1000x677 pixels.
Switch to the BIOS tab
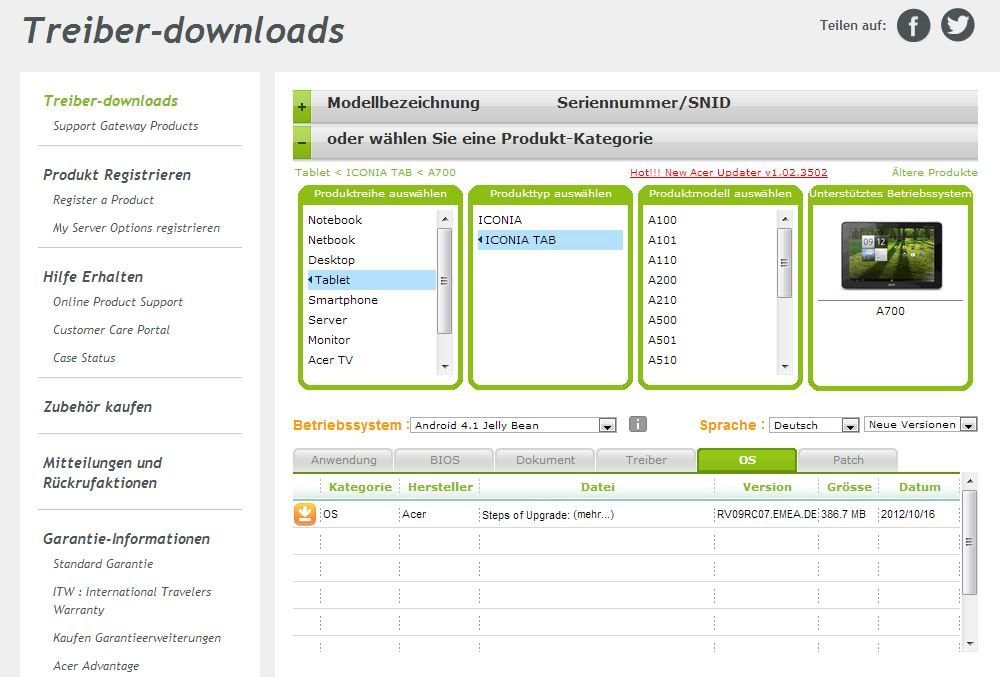(445, 460)
